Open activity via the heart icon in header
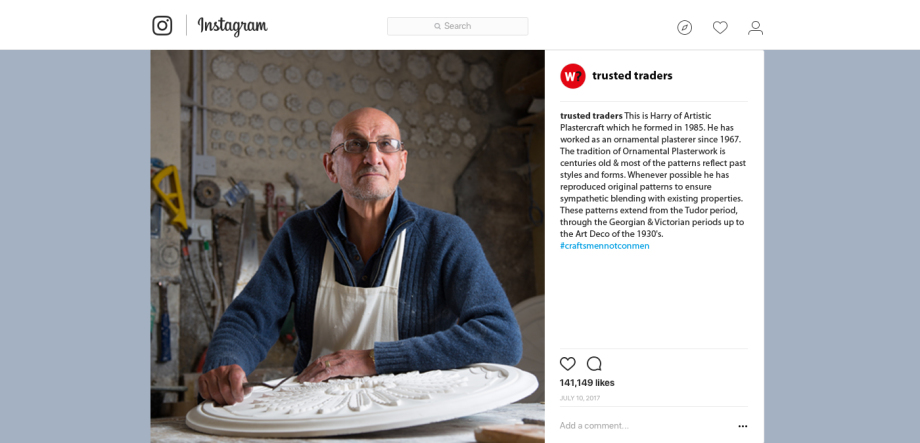 [x=720, y=28]
